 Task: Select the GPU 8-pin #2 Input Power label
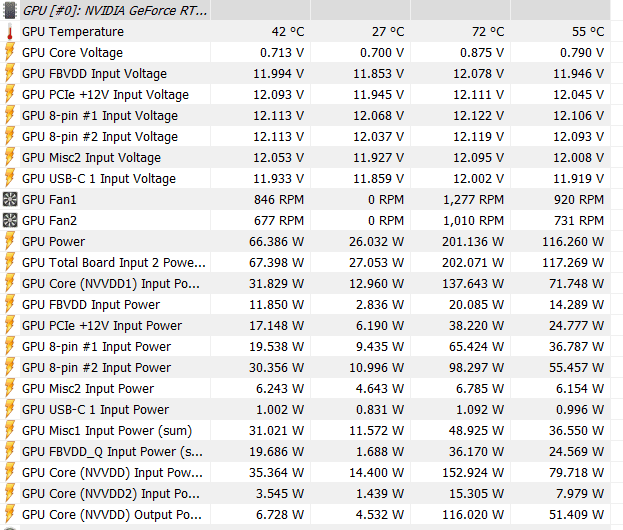click(x=97, y=368)
